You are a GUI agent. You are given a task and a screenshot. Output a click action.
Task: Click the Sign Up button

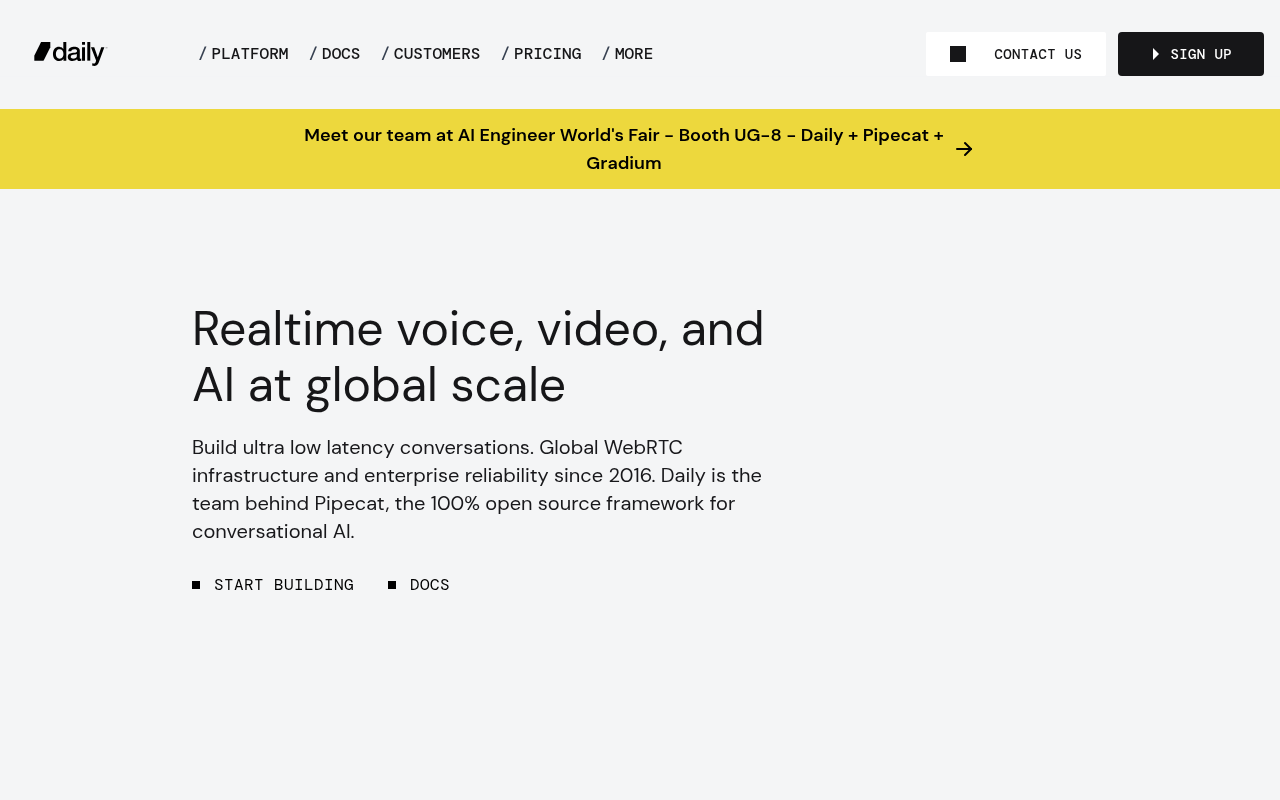[x=1191, y=54]
